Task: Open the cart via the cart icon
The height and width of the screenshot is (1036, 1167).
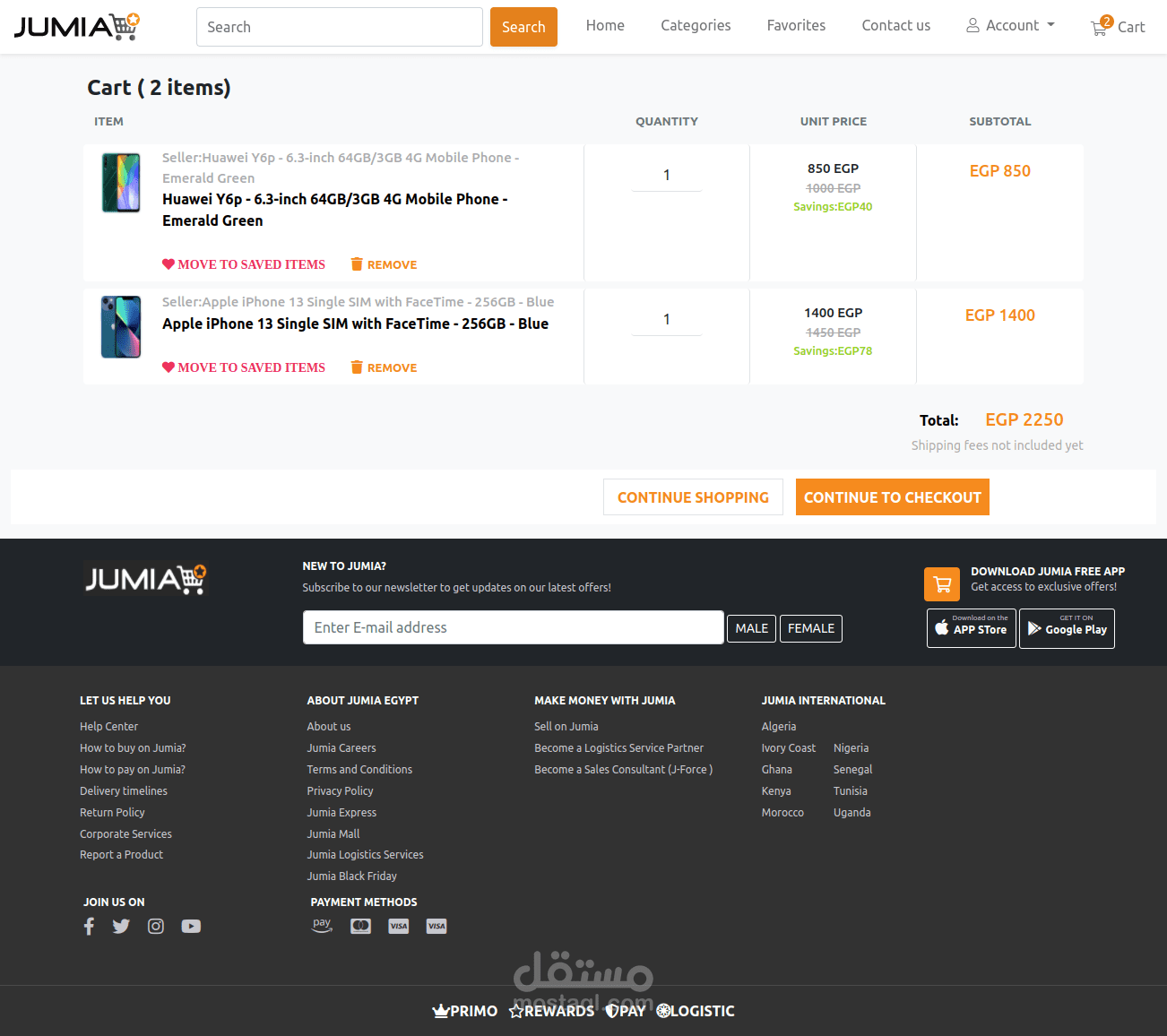Action: [1099, 27]
